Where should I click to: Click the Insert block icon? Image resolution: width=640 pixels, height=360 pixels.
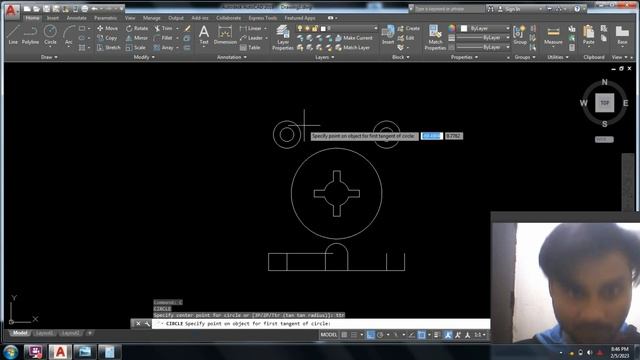388,34
